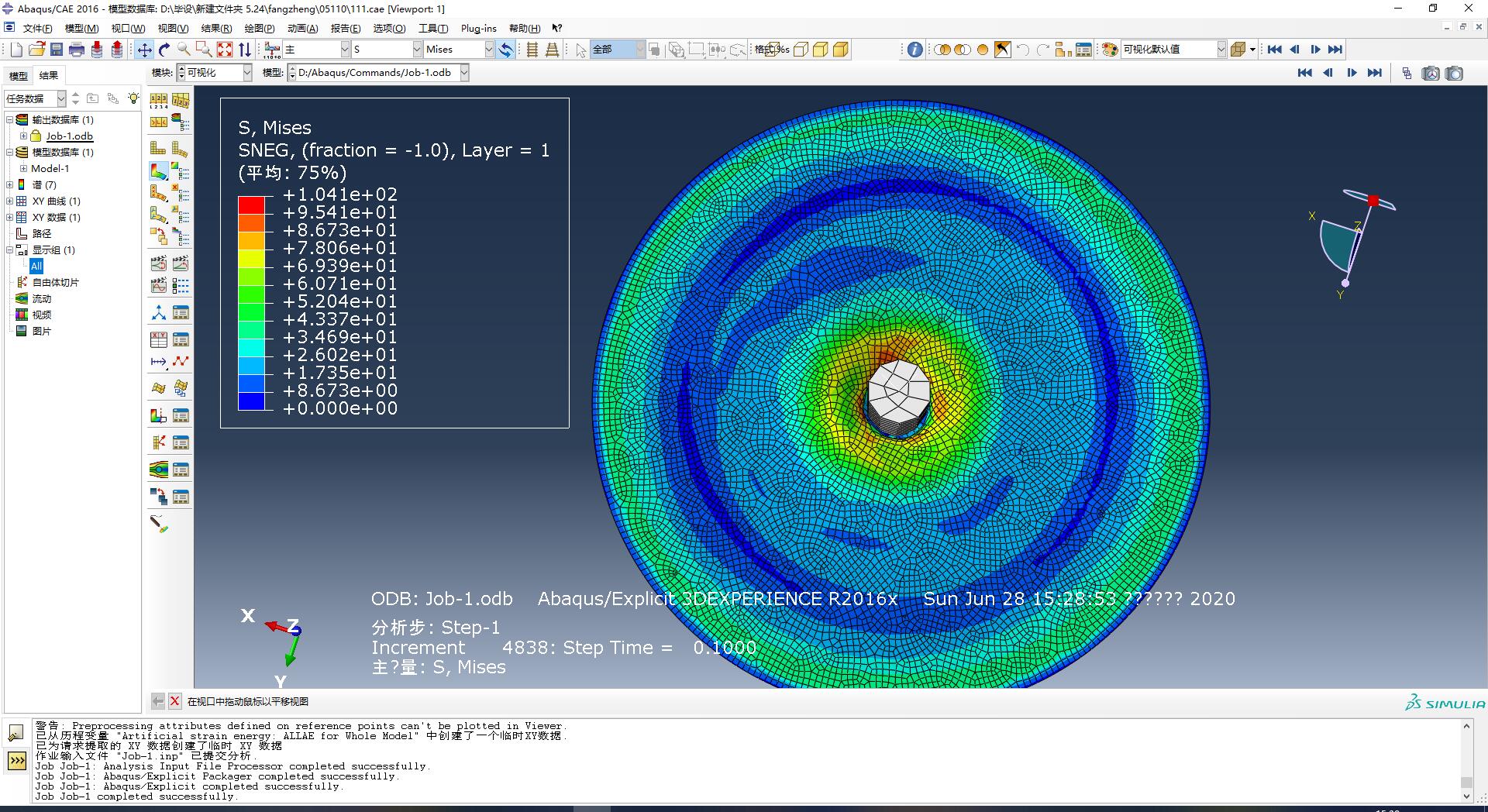
Task: Click the Auto-Fit View icon
Action: [225, 50]
